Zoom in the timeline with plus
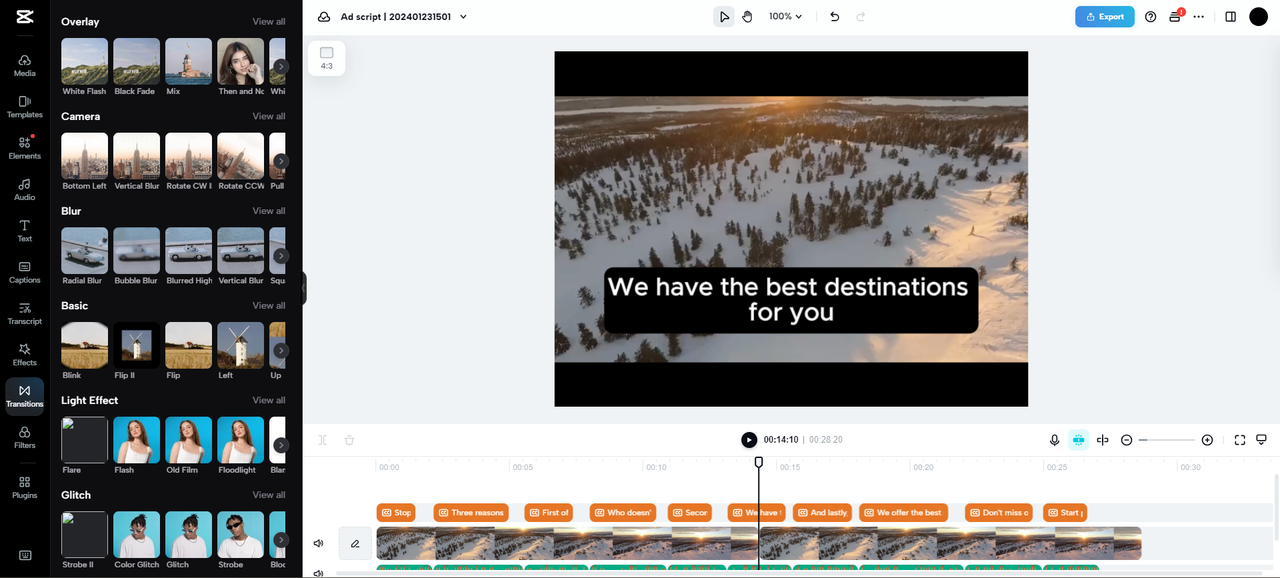This screenshot has width=1280, height=578. click(x=1207, y=440)
